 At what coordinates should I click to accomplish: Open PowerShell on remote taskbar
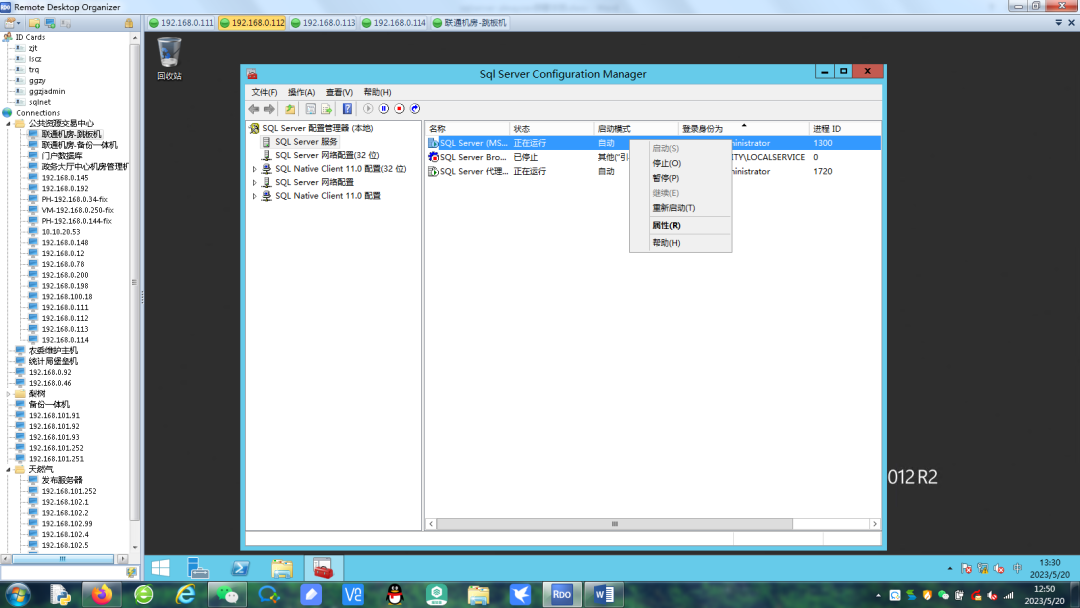[240, 568]
